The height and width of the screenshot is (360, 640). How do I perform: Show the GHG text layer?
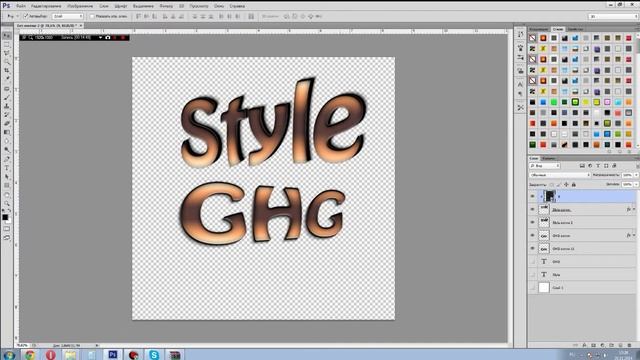[x=532, y=262]
